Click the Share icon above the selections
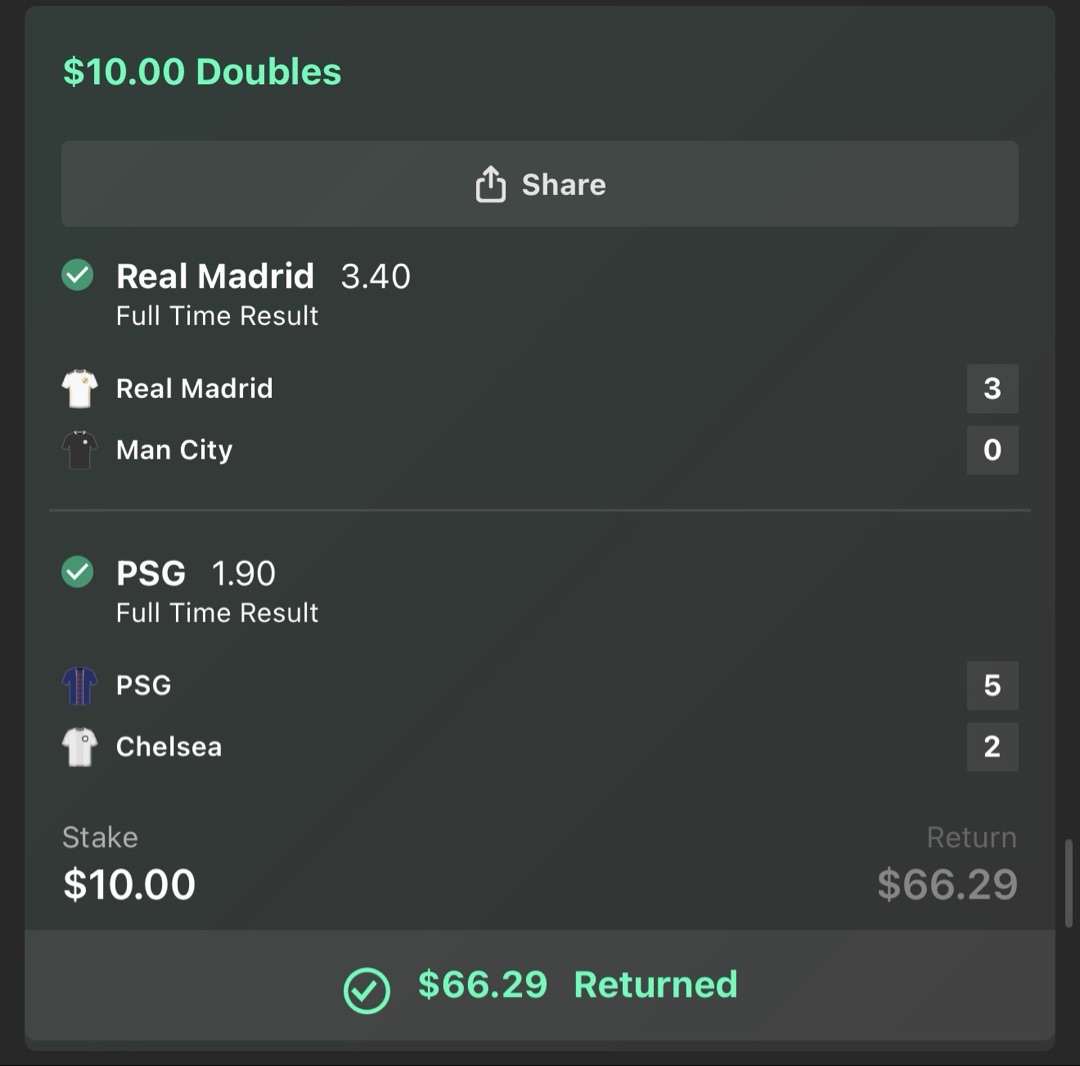The height and width of the screenshot is (1066, 1080). click(x=490, y=184)
